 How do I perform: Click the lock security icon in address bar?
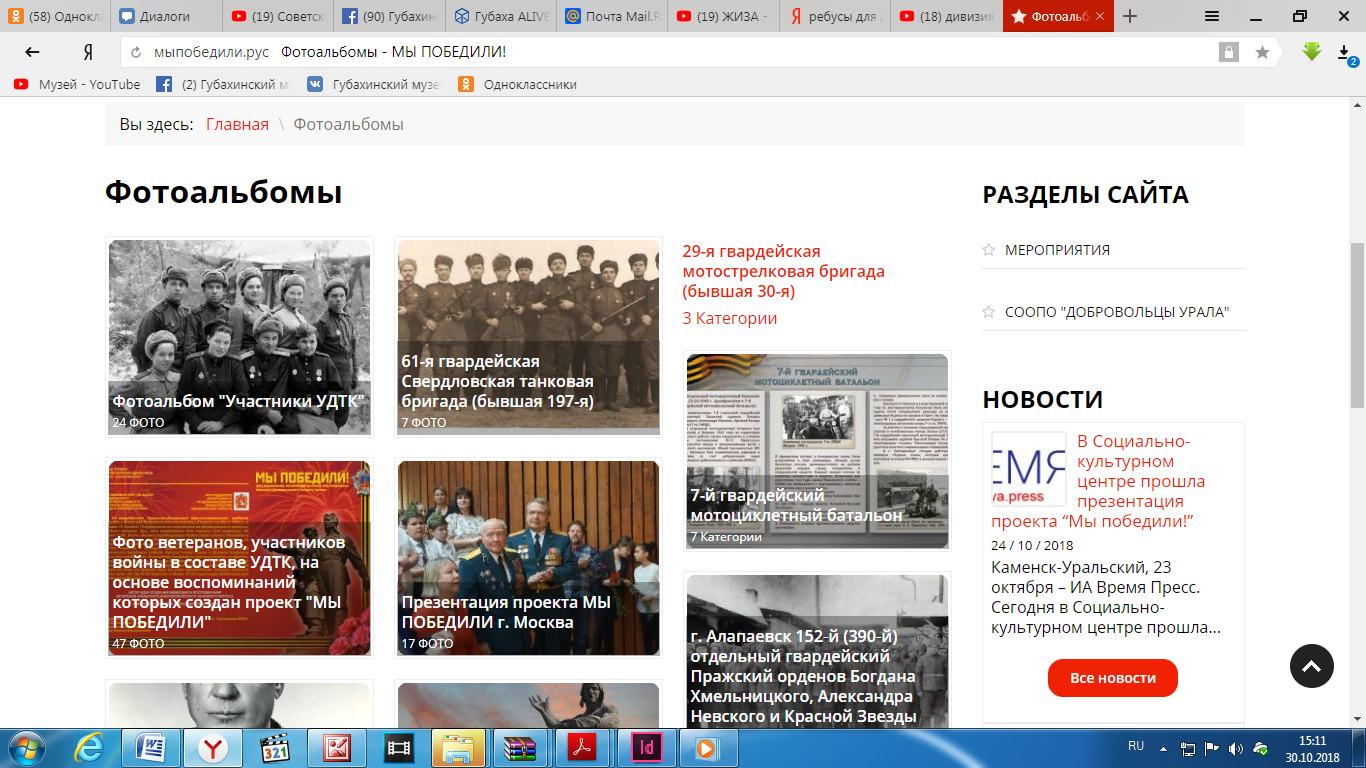1228,52
